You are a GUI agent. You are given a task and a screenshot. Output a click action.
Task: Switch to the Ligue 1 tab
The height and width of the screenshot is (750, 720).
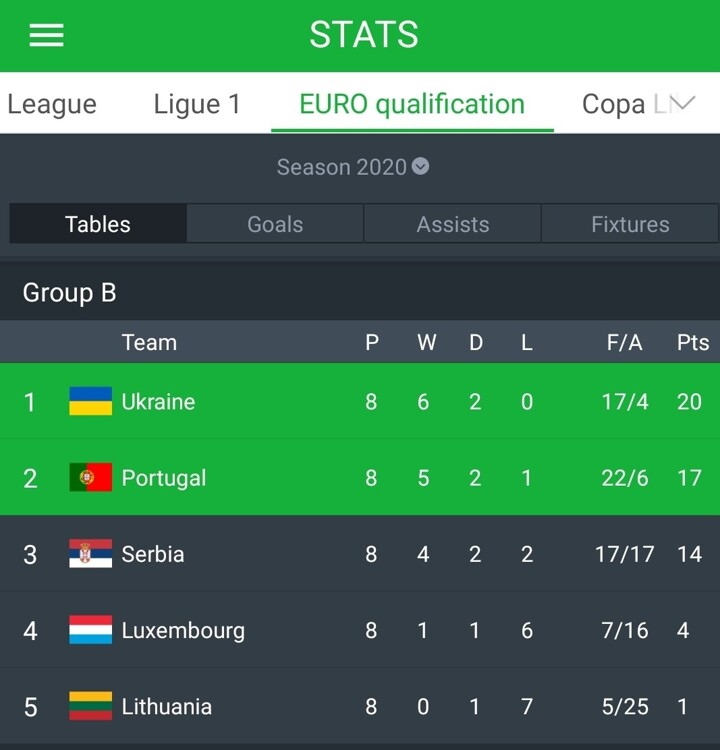(x=197, y=104)
